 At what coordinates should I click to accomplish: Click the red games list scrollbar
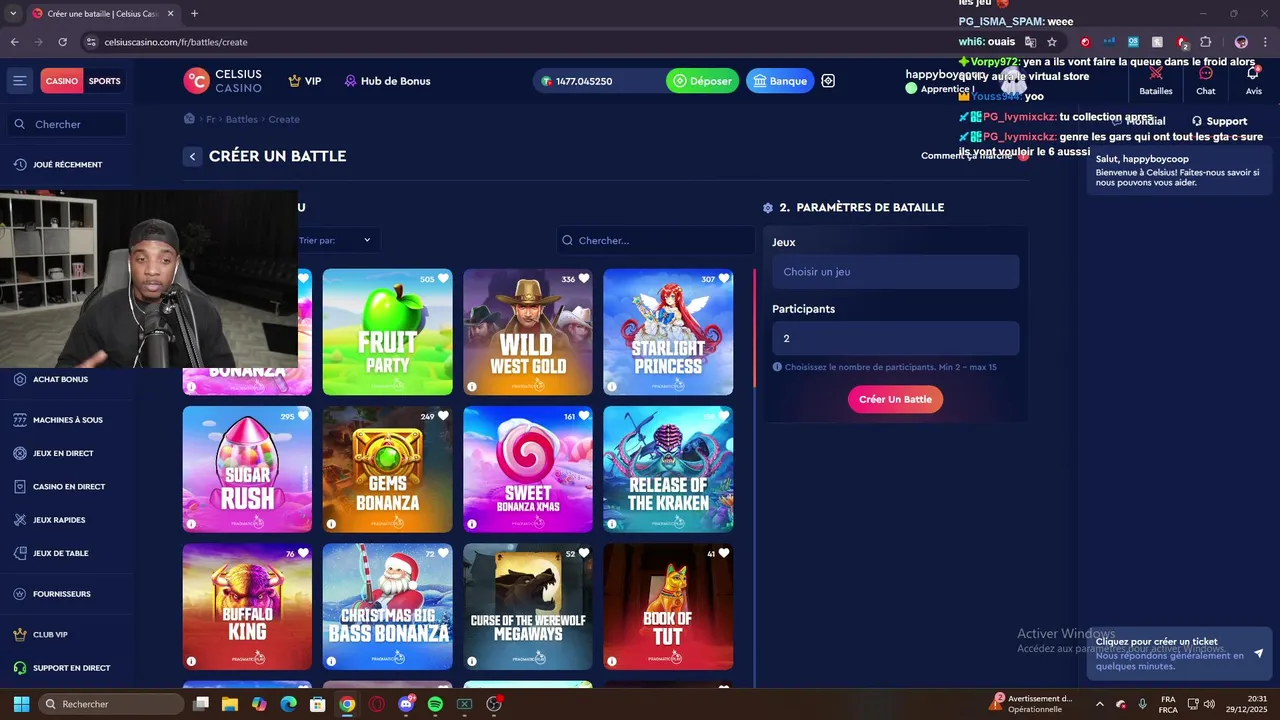[x=754, y=329]
